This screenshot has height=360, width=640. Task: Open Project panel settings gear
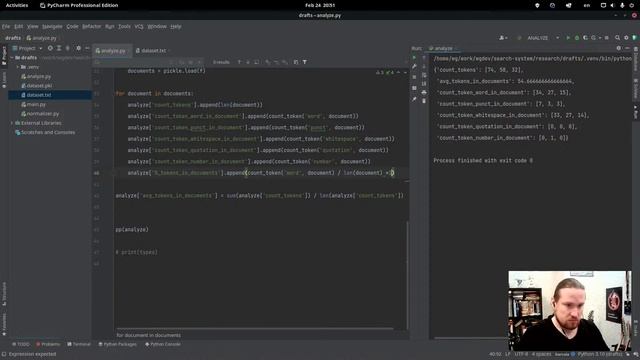pyautogui.click(x=79, y=48)
